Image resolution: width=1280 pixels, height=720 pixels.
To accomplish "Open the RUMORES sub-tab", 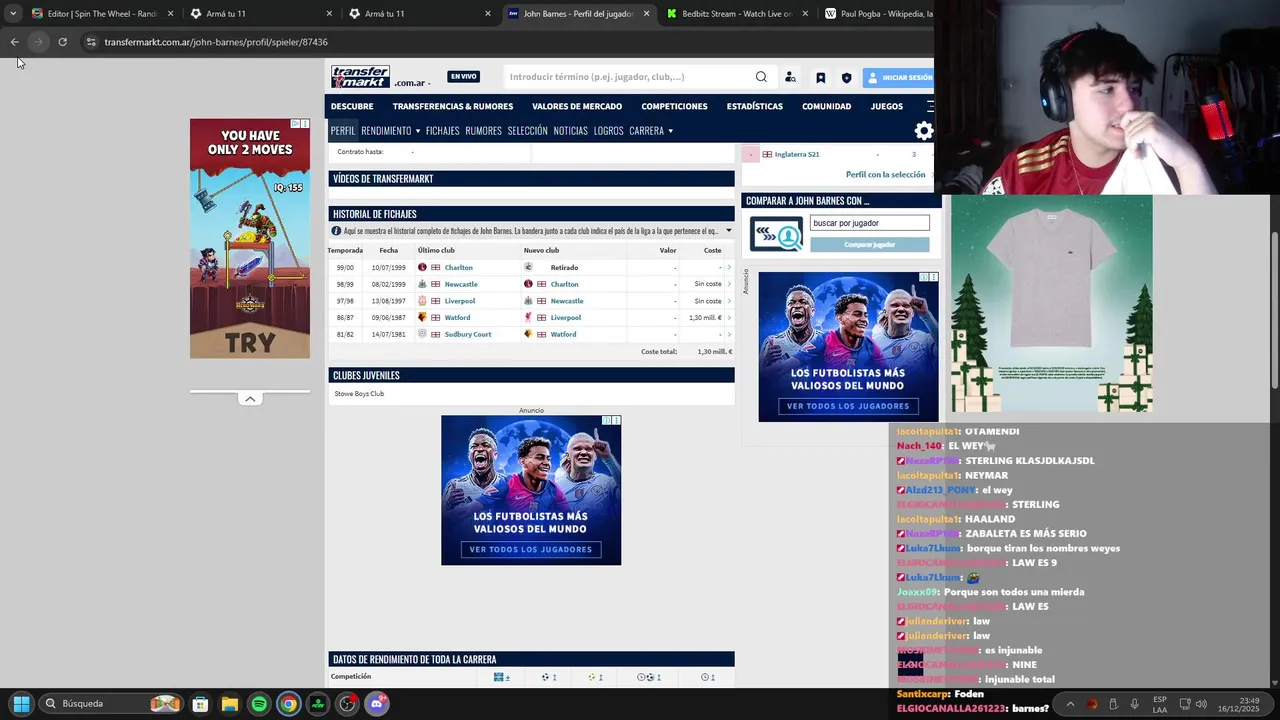I will pos(483,131).
